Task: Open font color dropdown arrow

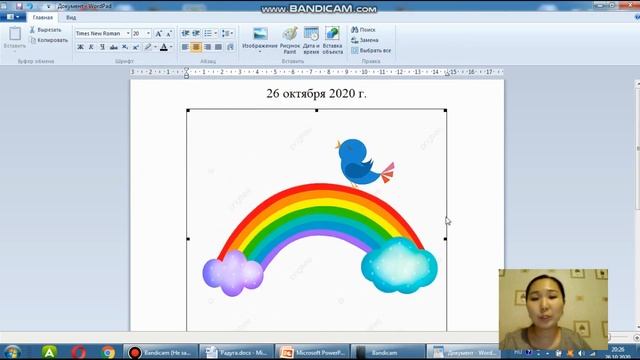Action: tap(171, 47)
